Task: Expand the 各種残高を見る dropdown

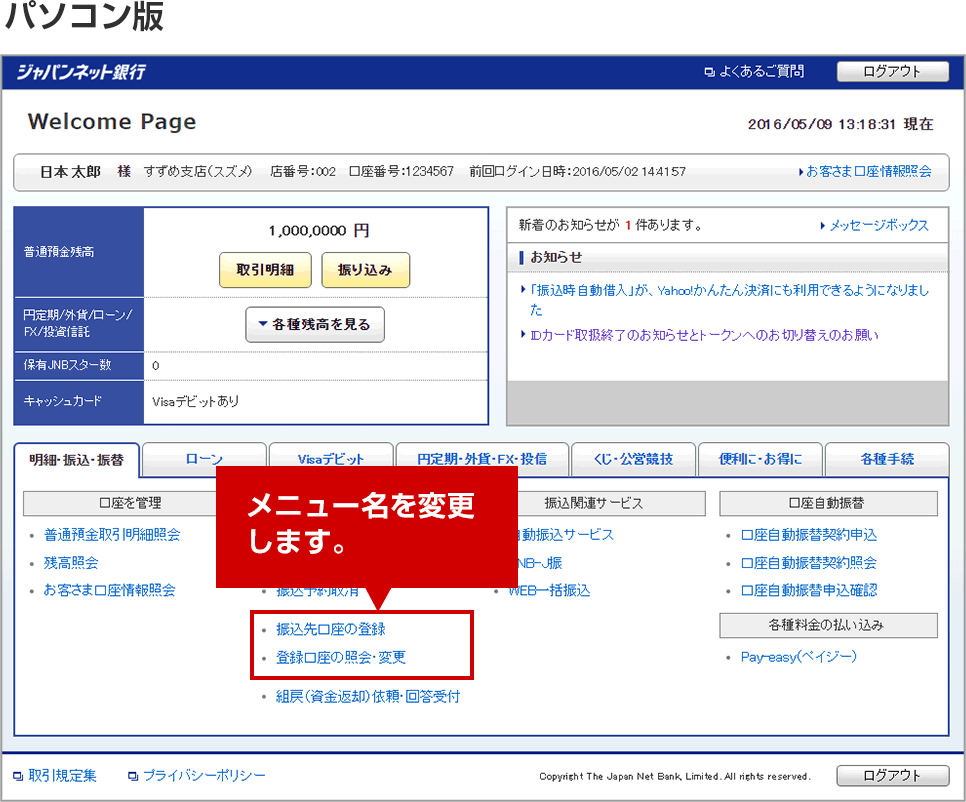Action: 314,324
